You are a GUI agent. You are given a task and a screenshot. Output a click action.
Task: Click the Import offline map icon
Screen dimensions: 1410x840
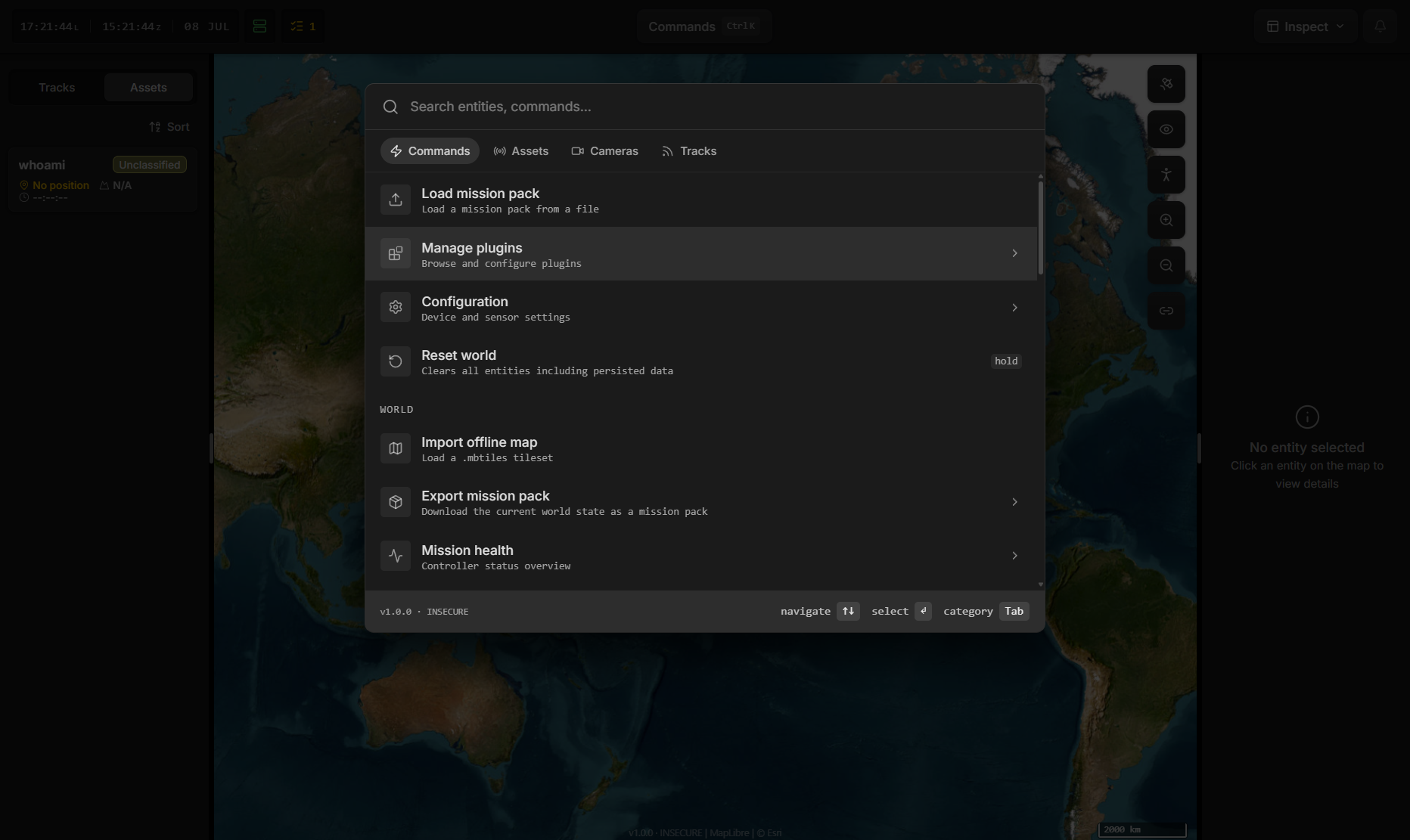396,448
